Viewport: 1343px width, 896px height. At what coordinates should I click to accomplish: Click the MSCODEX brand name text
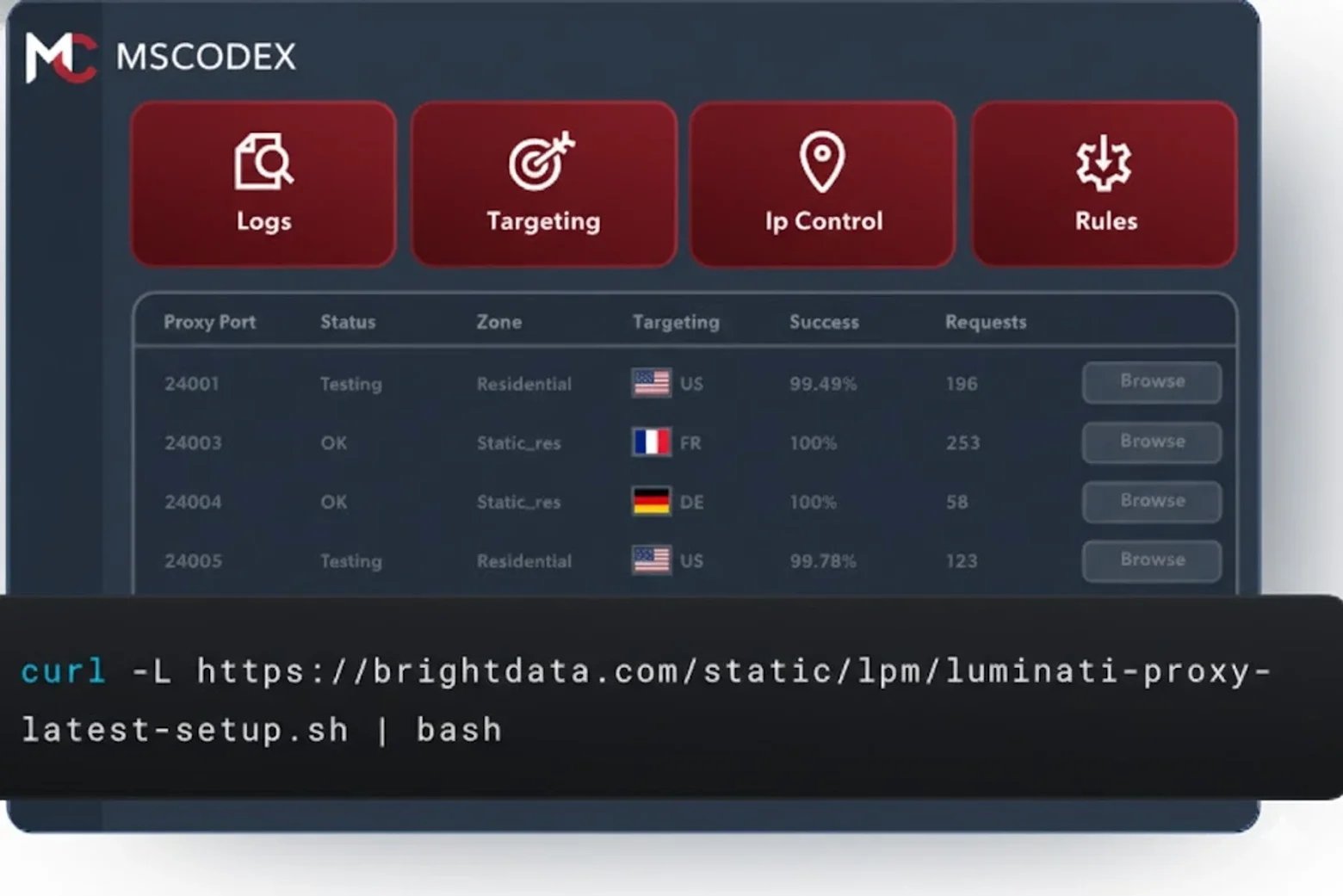(x=206, y=58)
